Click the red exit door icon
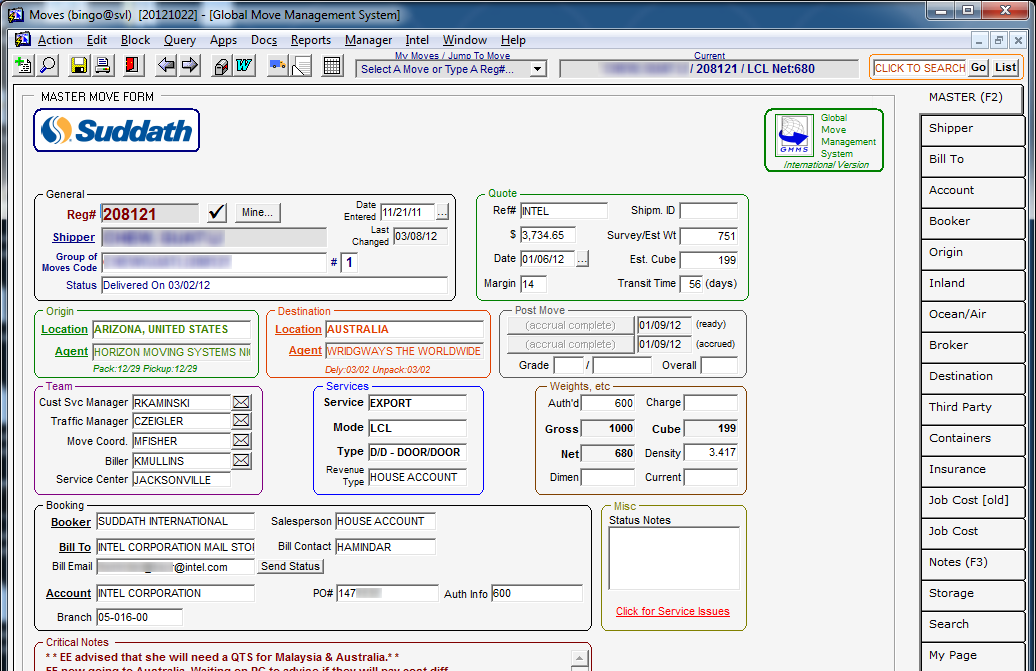 [x=131, y=65]
